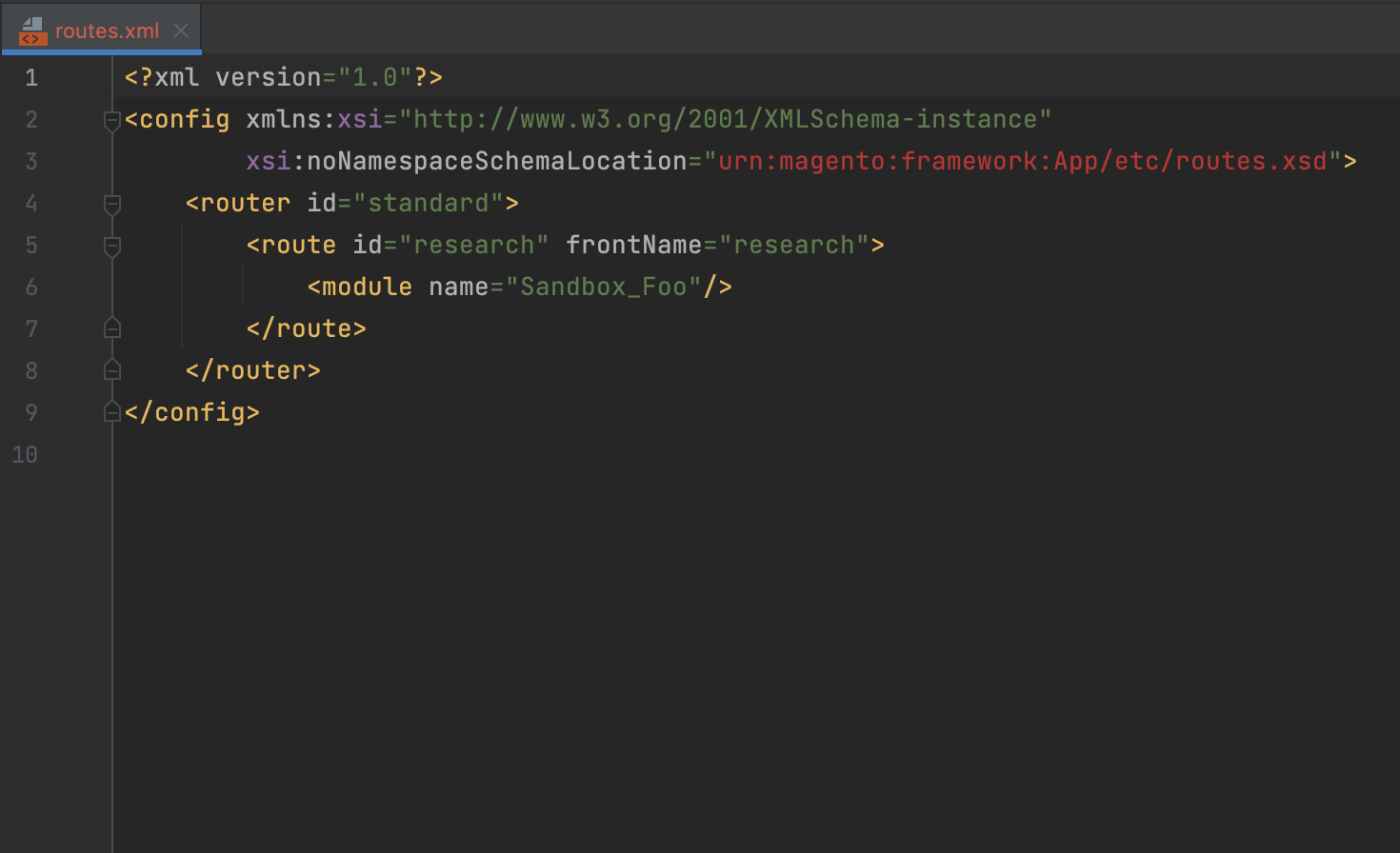This screenshot has height=853, width=1400.
Task: Select the routes.xml editor tab
Action: (101, 30)
